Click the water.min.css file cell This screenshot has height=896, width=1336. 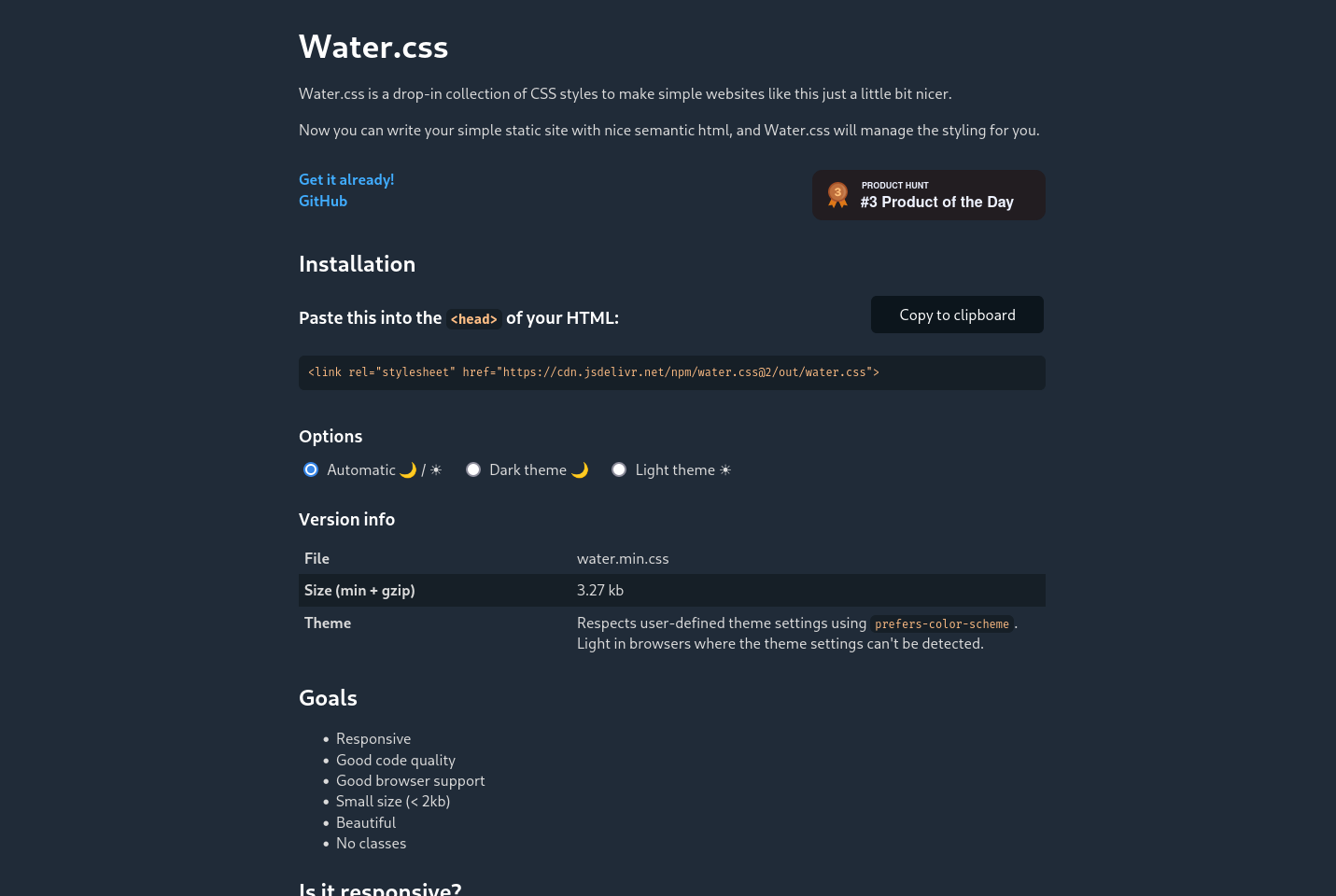(x=623, y=558)
